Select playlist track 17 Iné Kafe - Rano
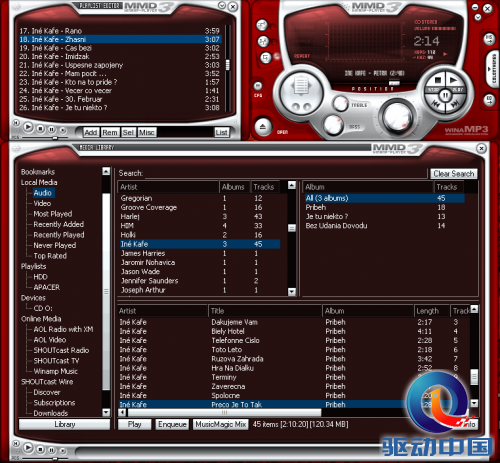The width and height of the screenshot is (500, 463). 119,31
